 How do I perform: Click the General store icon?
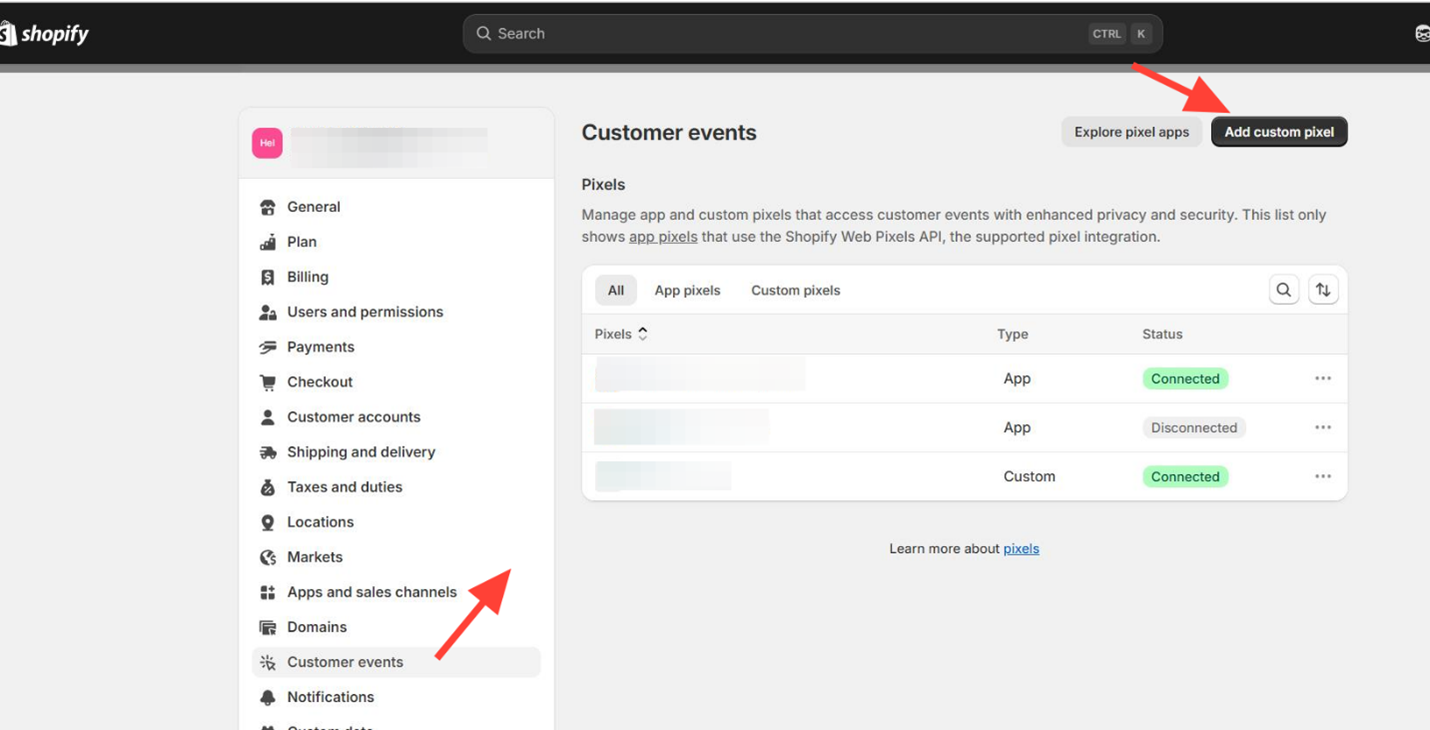coord(268,207)
